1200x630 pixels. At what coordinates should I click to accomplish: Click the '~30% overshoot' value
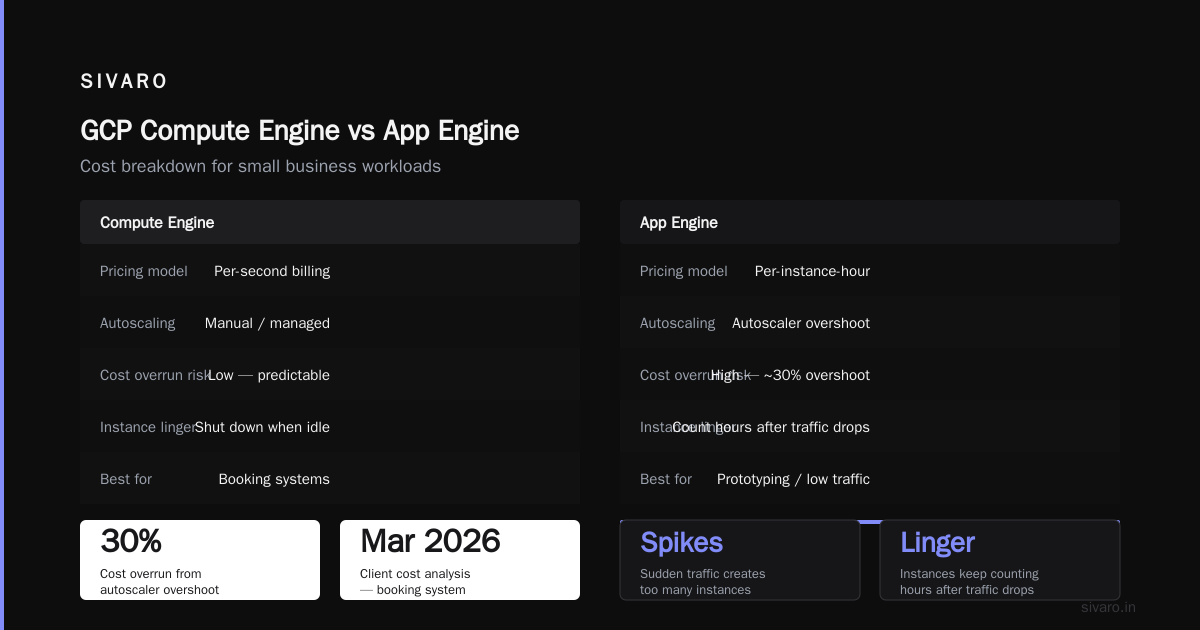(816, 375)
